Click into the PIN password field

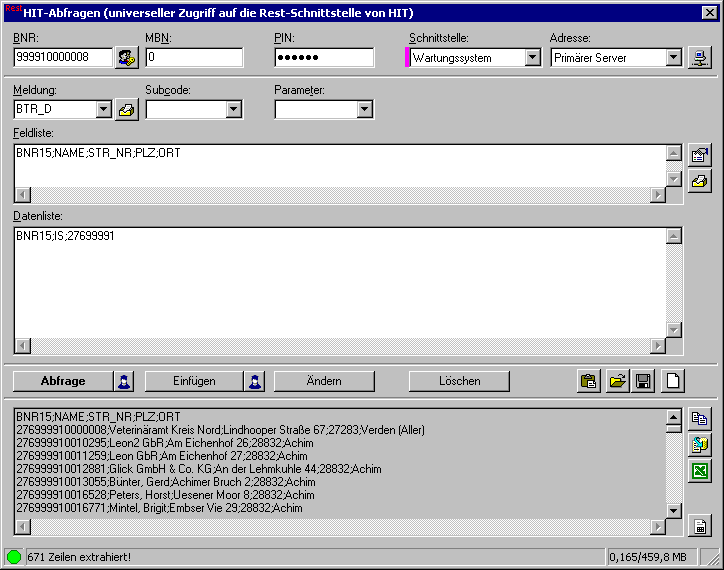click(324, 58)
